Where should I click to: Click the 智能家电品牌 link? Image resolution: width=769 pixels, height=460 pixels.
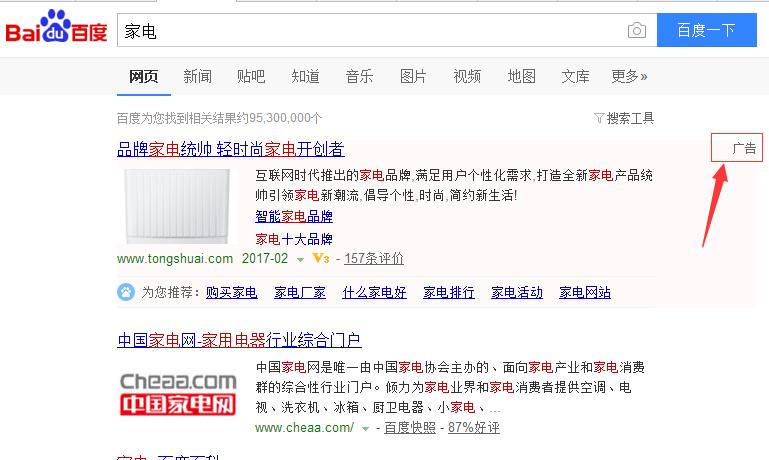[x=294, y=216]
